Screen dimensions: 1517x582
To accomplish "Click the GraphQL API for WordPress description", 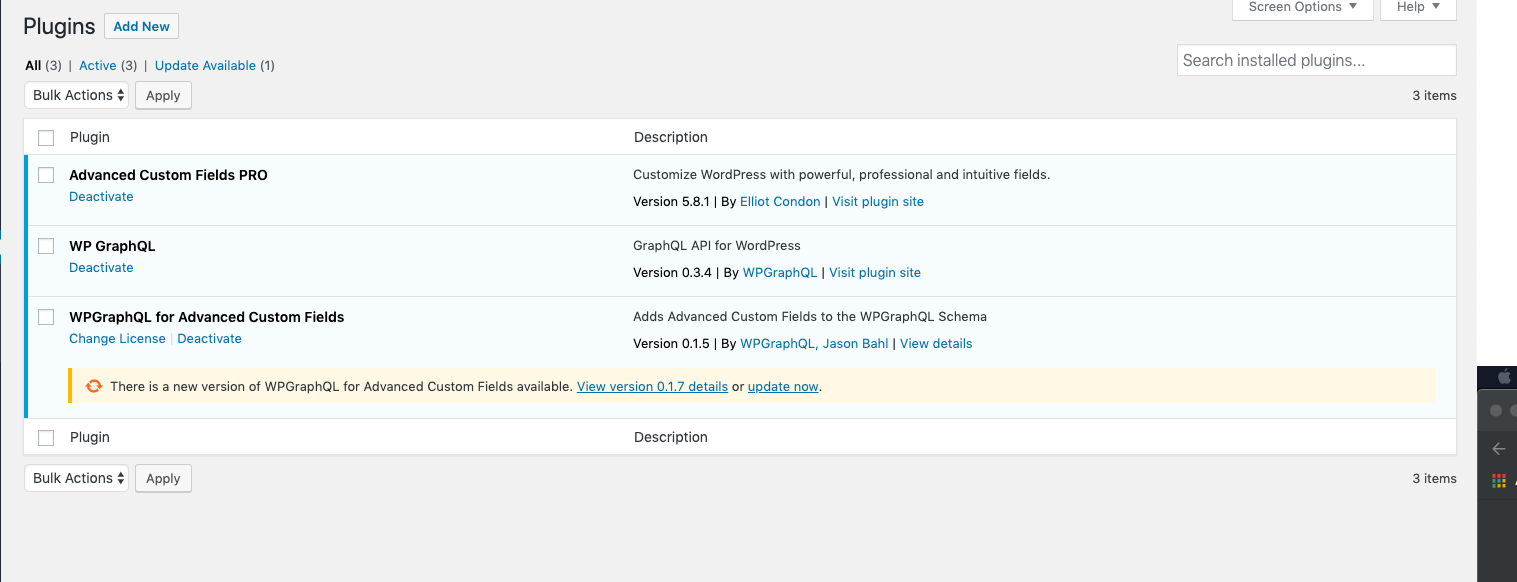I will point(717,245).
